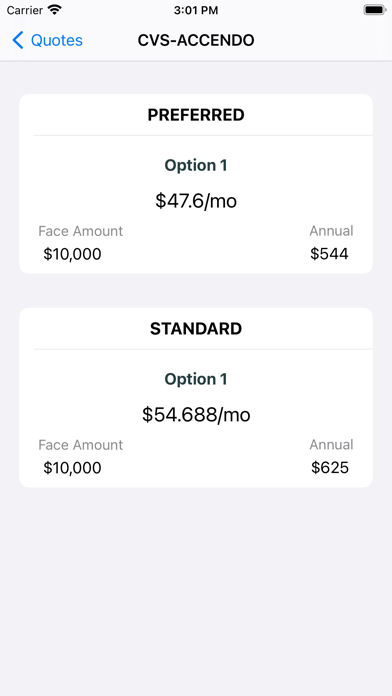Select Option 1 under PREFERRED
392x696 pixels.
coord(196,166)
